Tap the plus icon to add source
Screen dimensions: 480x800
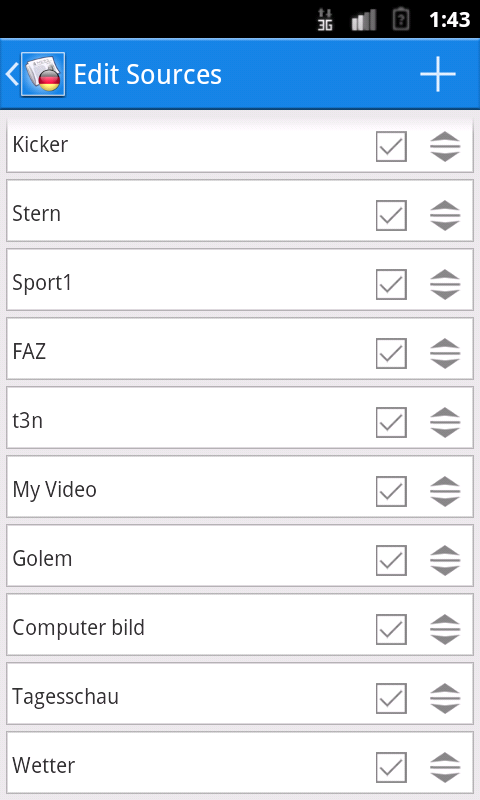[x=438, y=74]
